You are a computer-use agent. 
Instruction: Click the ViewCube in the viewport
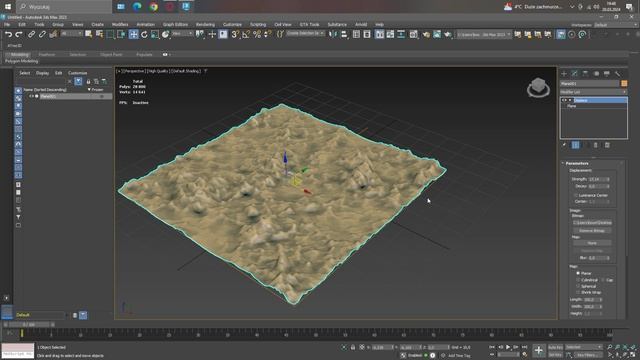click(x=538, y=87)
